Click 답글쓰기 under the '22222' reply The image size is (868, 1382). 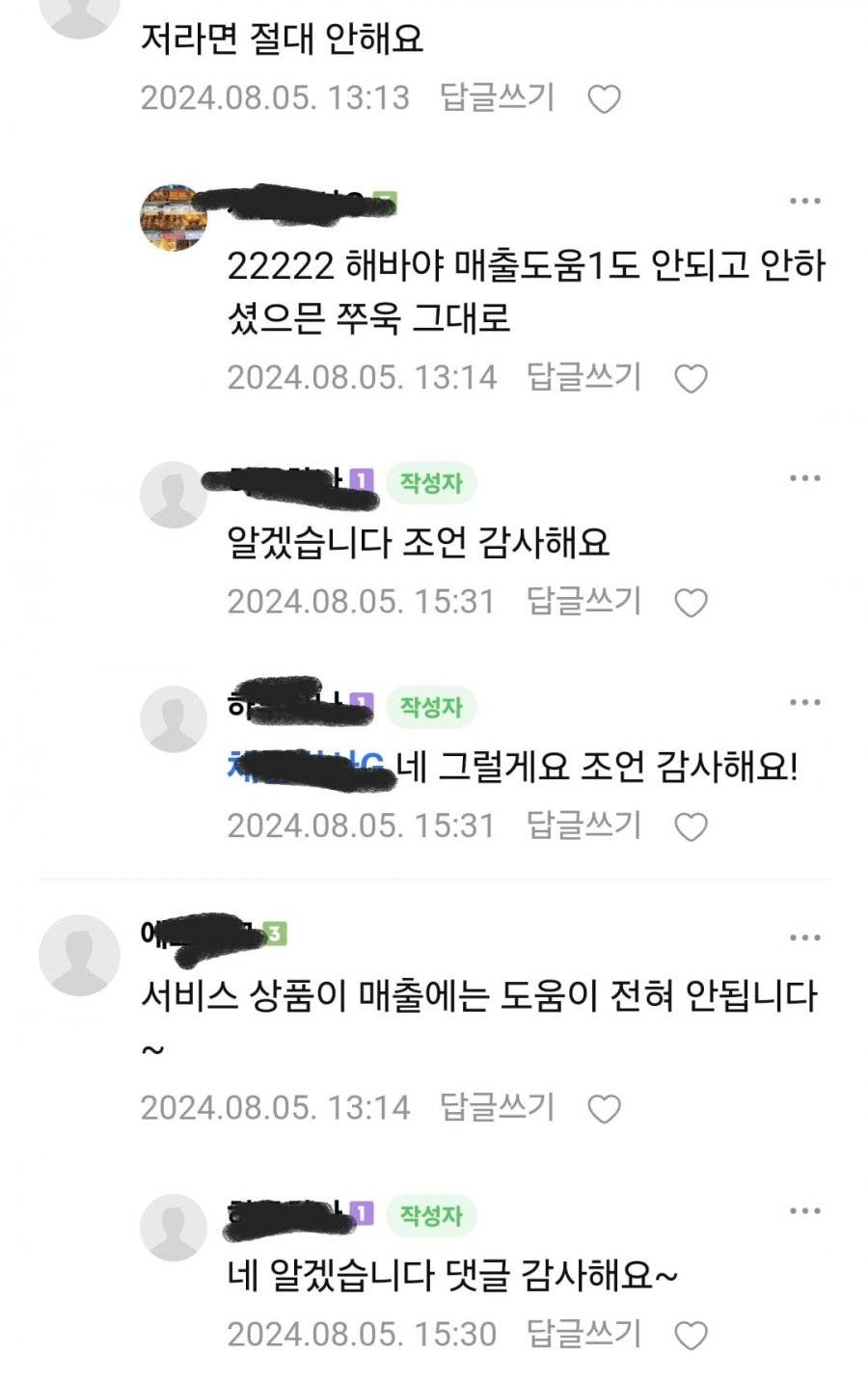[x=584, y=376]
